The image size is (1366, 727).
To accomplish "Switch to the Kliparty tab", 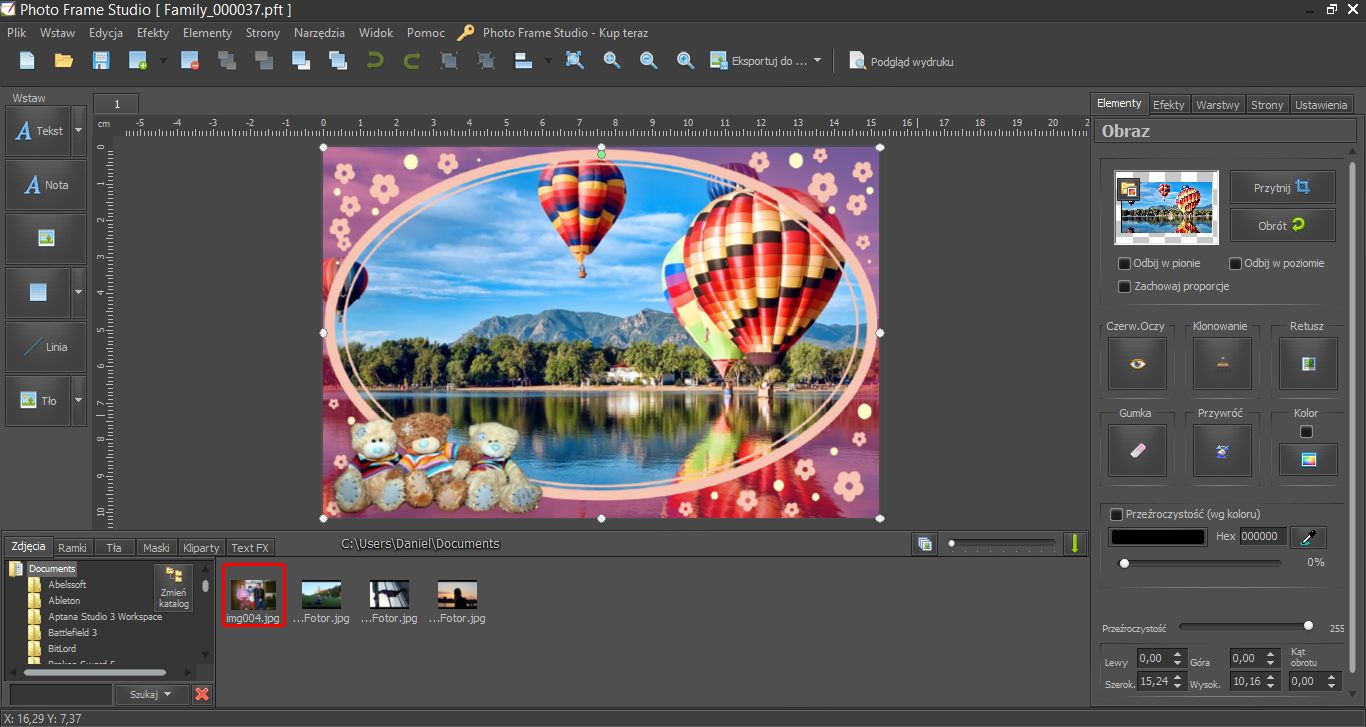I will (201, 547).
